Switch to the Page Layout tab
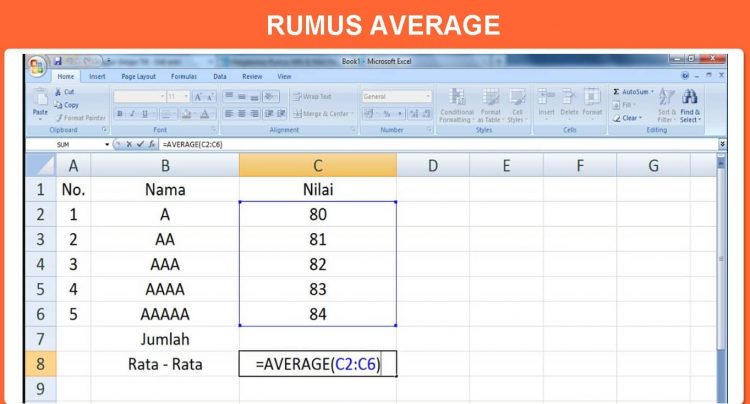This screenshot has width=750, height=404. click(138, 76)
